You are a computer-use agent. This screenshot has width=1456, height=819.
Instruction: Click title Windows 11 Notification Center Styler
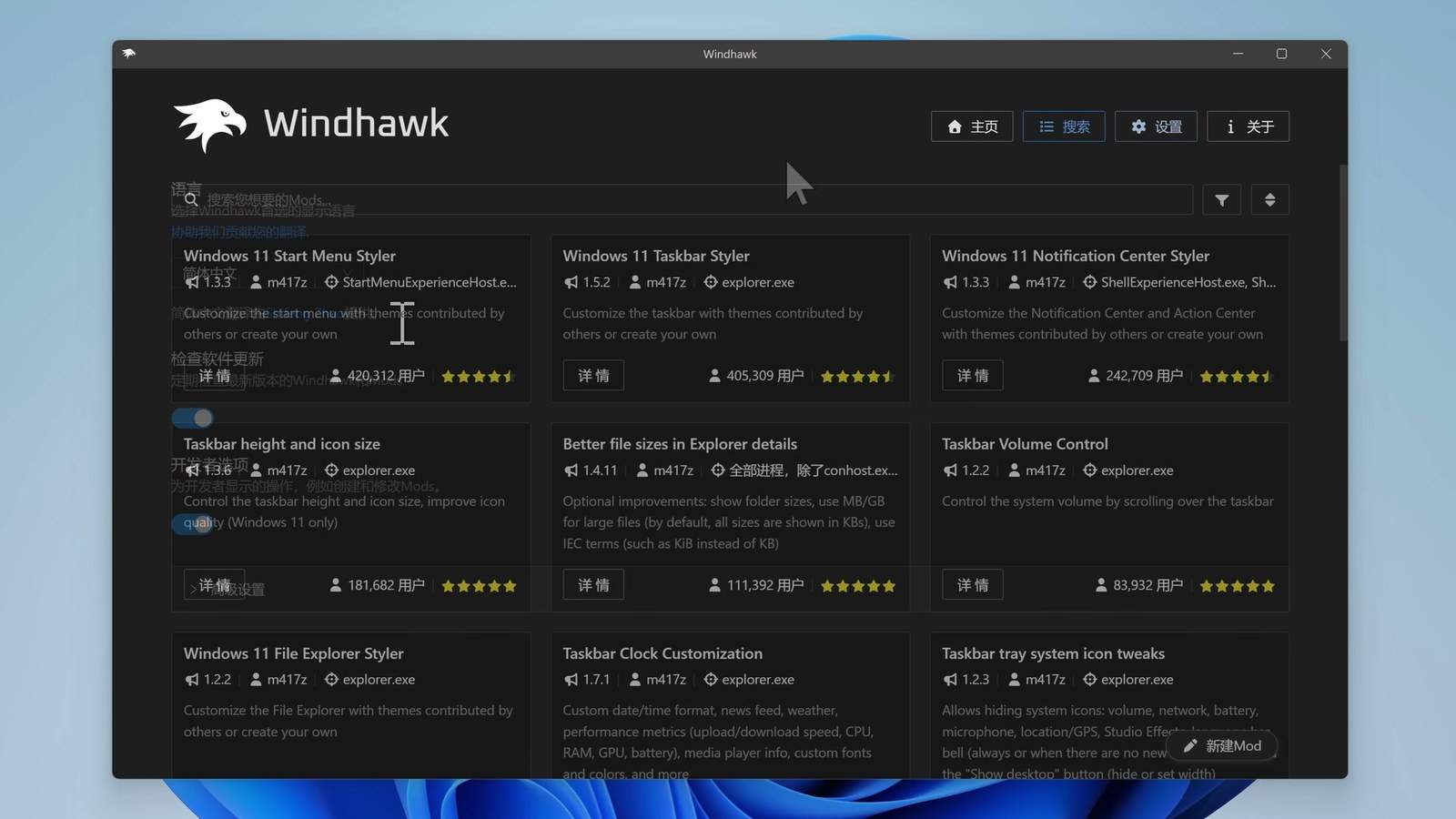coord(1076,256)
